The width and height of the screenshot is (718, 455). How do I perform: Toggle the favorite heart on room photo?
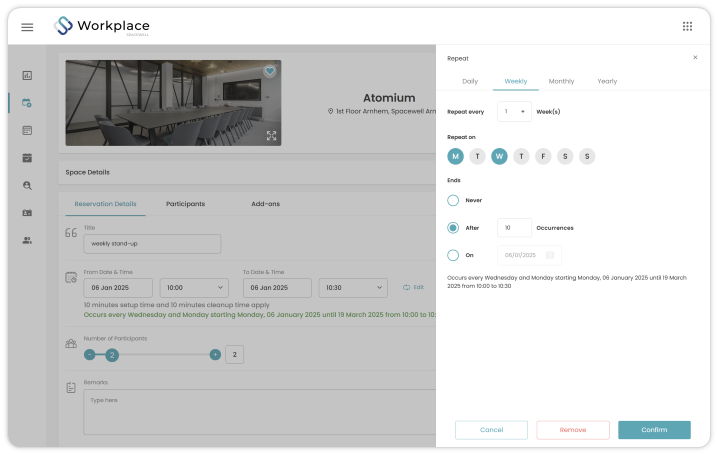point(270,71)
